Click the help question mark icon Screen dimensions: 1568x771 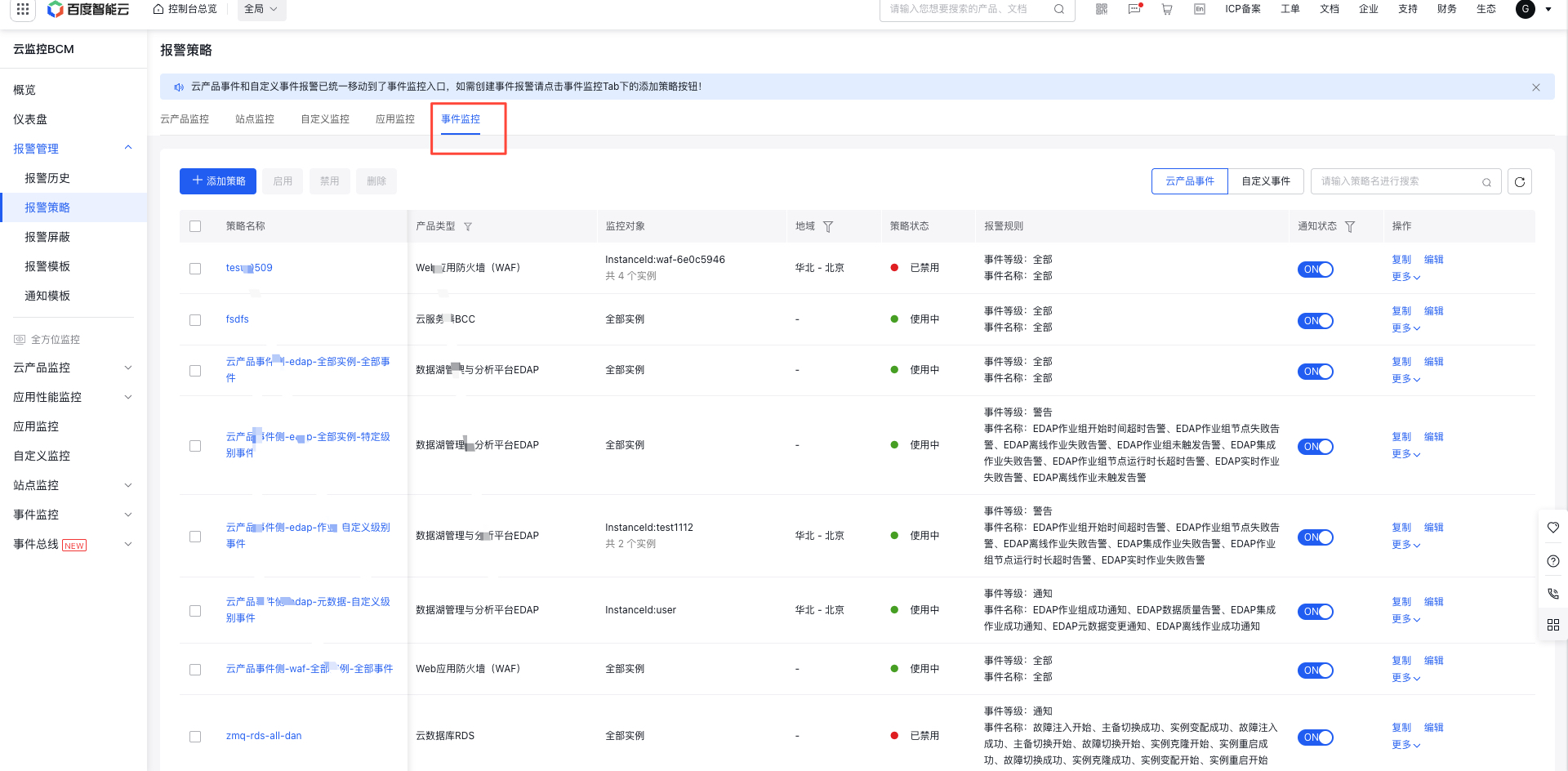pyautogui.click(x=1553, y=561)
